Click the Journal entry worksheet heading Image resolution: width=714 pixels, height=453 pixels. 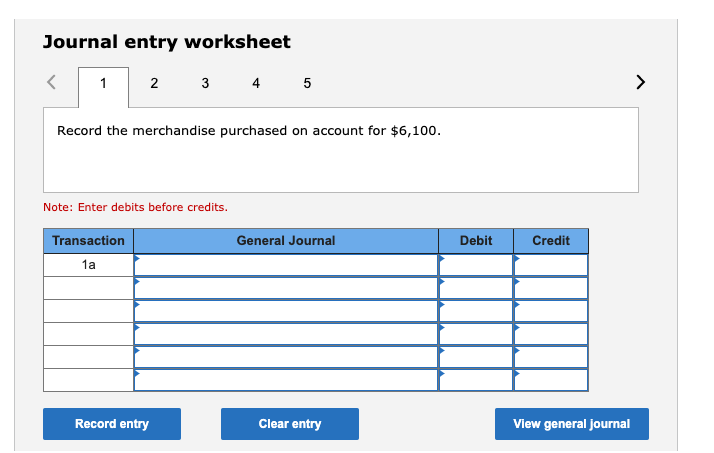167,42
